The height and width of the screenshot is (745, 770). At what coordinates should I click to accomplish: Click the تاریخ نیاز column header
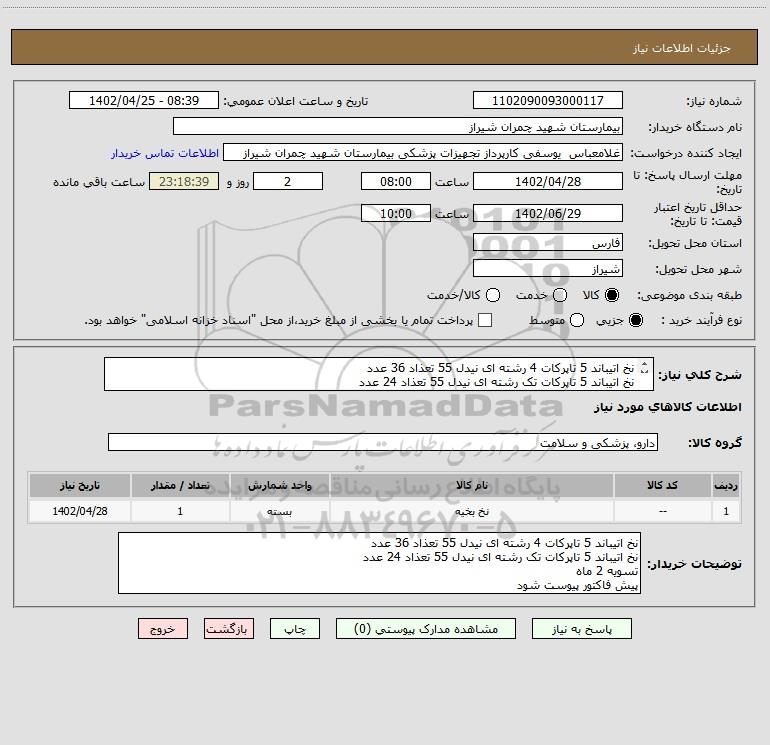(x=80, y=485)
